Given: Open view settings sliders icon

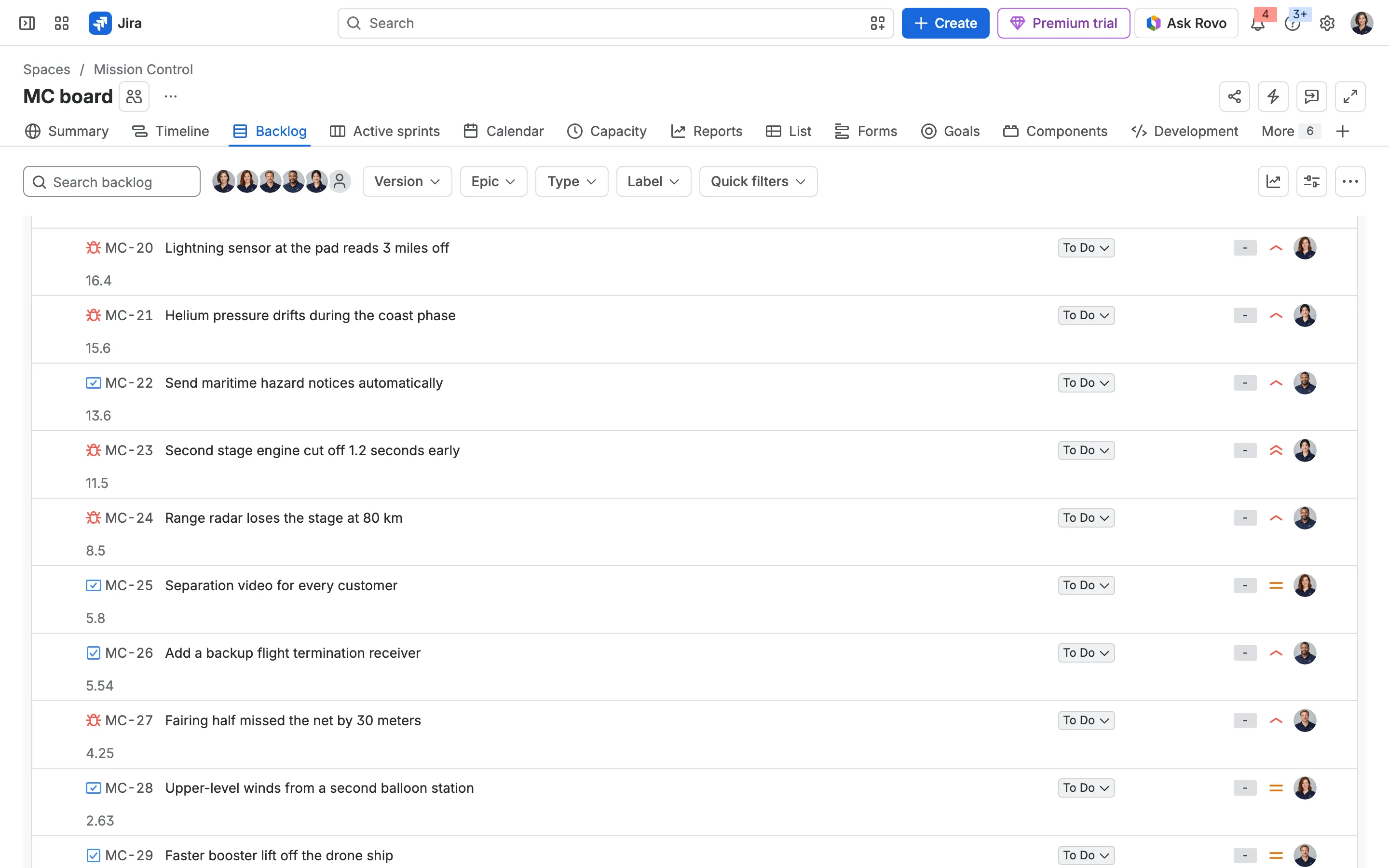Looking at the screenshot, I should click(1311, 181).
